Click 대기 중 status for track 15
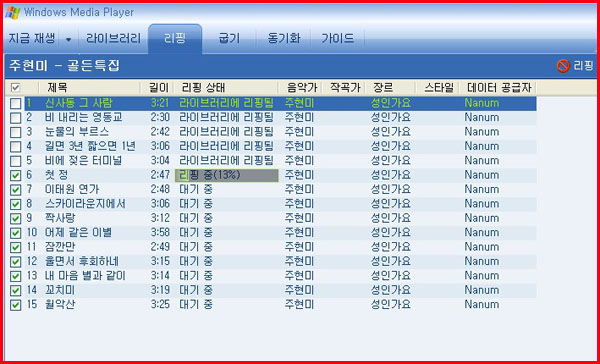The height and width of the screenshot is (364, 600). 196,305
